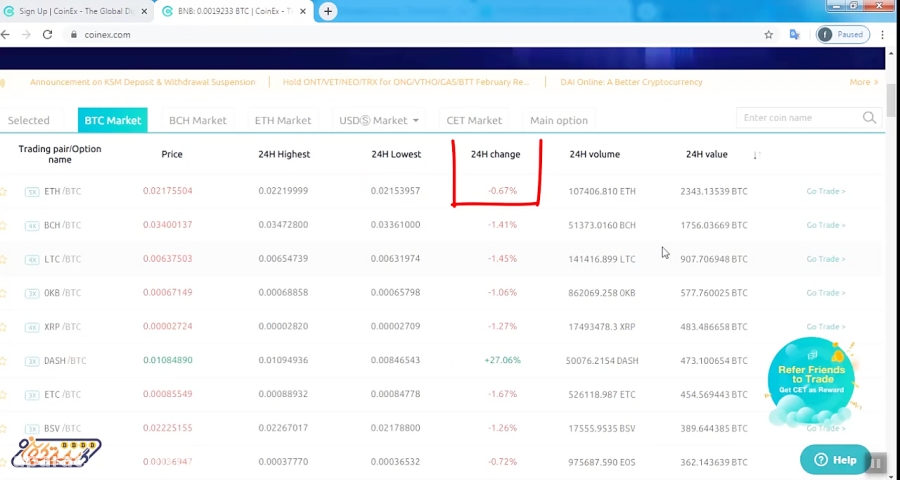Screen dimensions: 900x480
Task: Select the BTC Market tab
Action: point(112,120)
